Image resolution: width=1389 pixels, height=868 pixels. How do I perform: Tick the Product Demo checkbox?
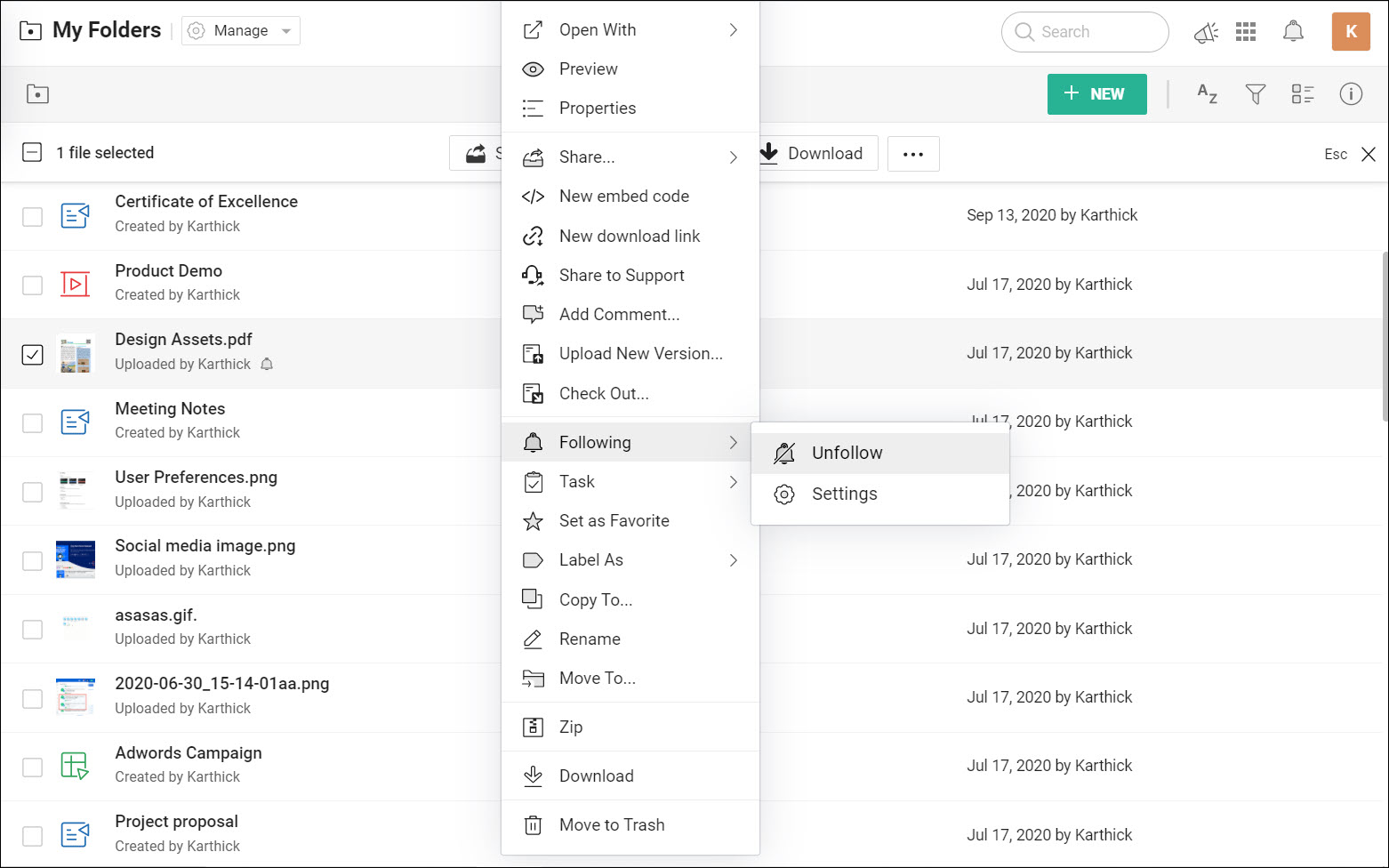pyautogui.click(x=32, y=285)
